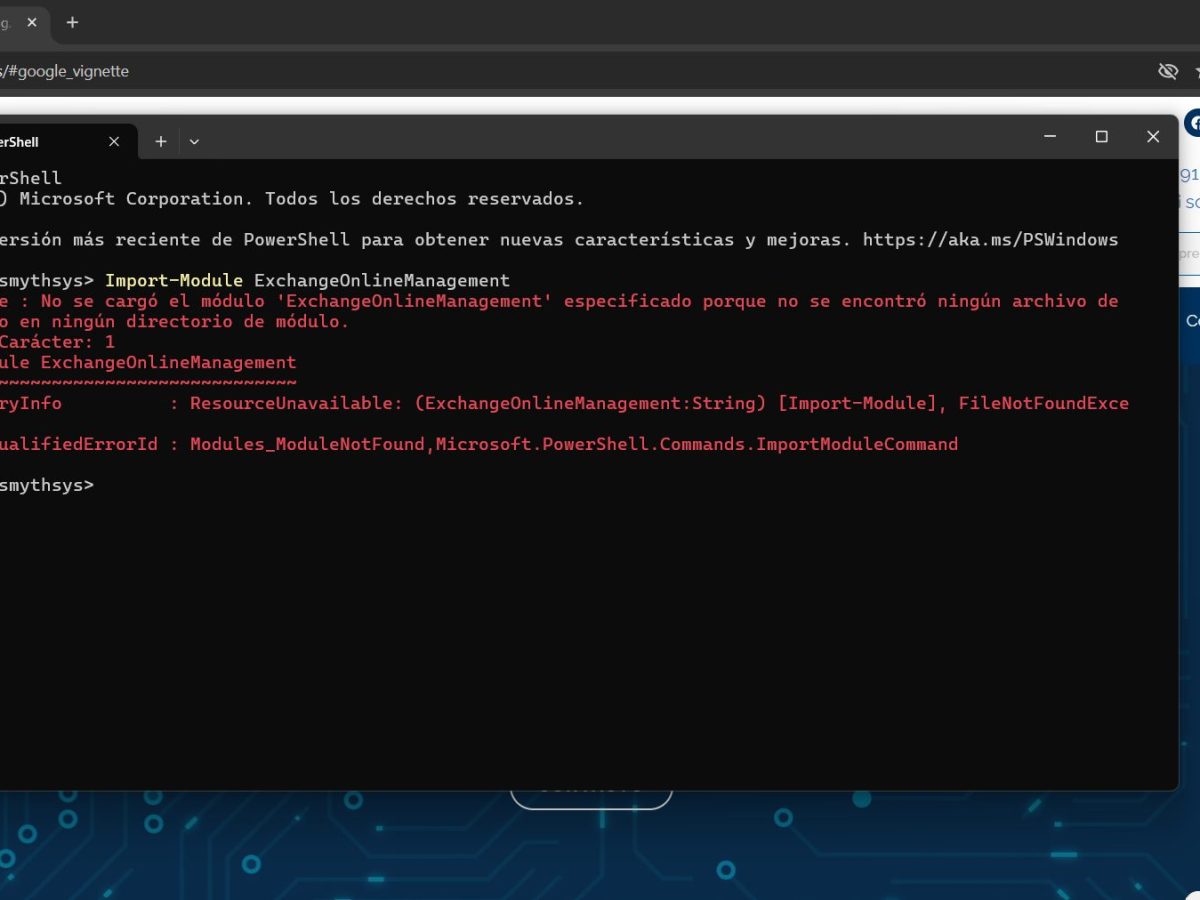Screen dimensions: 1200x900
Task: Expand the terminal profile dropdown chevron
Action: pyautogui.click(x=194, y=142)
